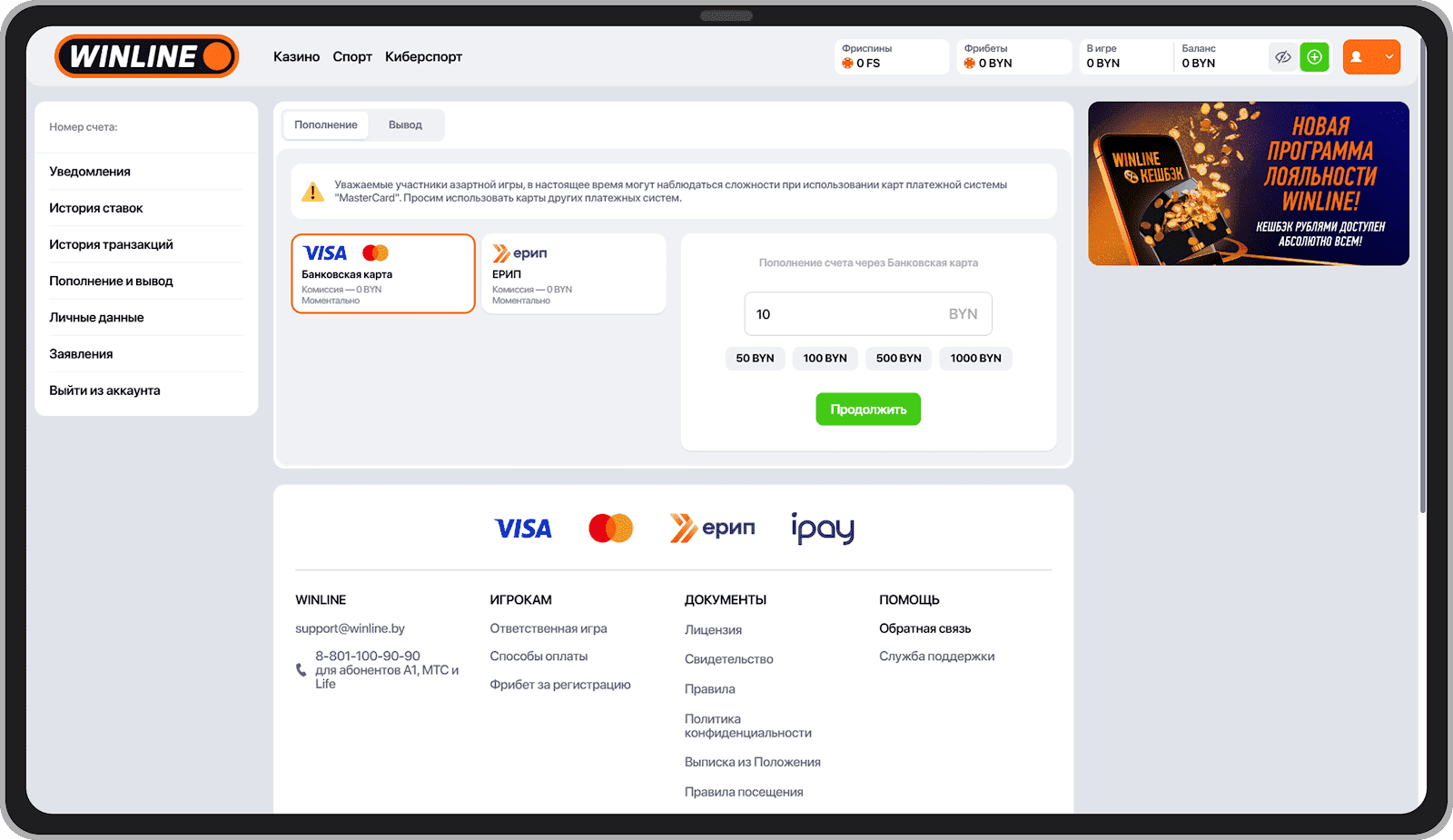Click the Visa logo in the footer

tap(523, 529)
